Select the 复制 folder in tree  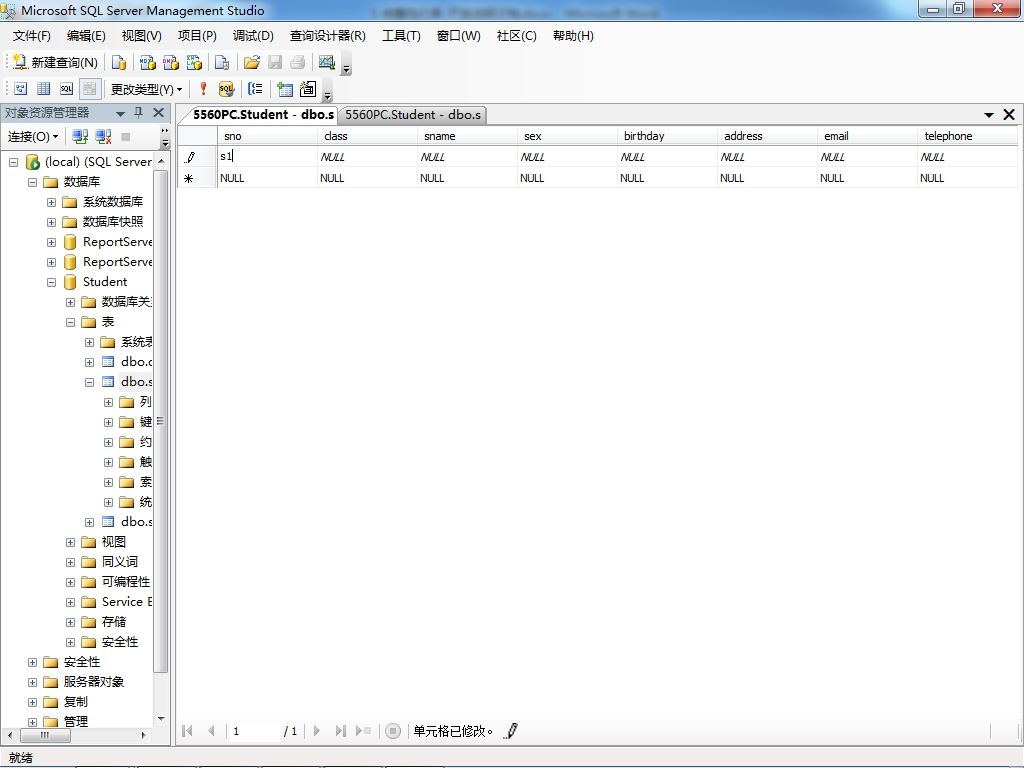(x=75, y=702)
